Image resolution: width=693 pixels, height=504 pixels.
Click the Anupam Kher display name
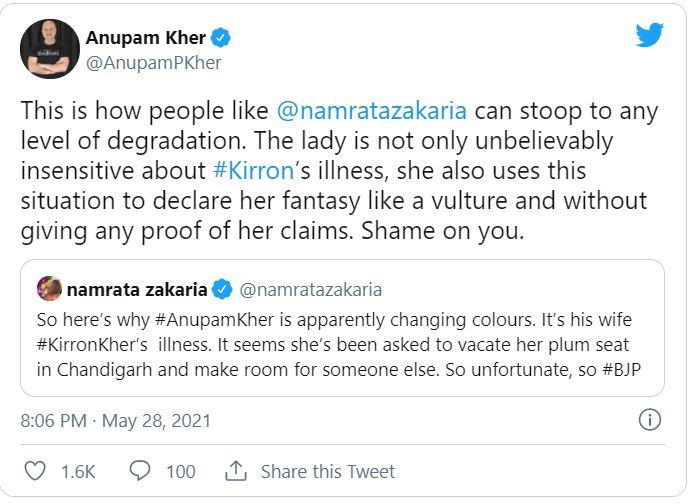click(x=146, y=39)
